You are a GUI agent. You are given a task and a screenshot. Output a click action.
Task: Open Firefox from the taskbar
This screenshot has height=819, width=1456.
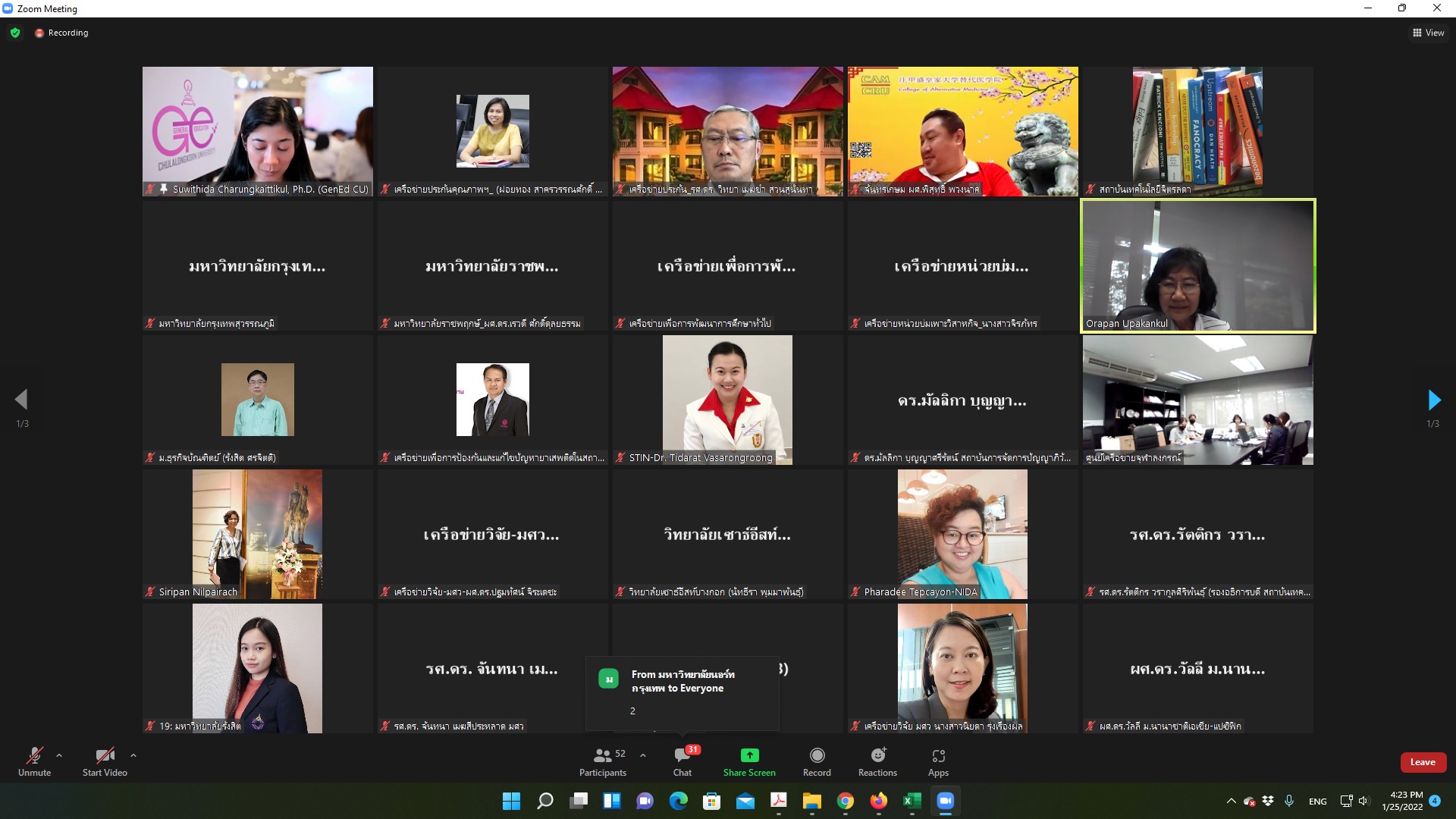(878, 801)
